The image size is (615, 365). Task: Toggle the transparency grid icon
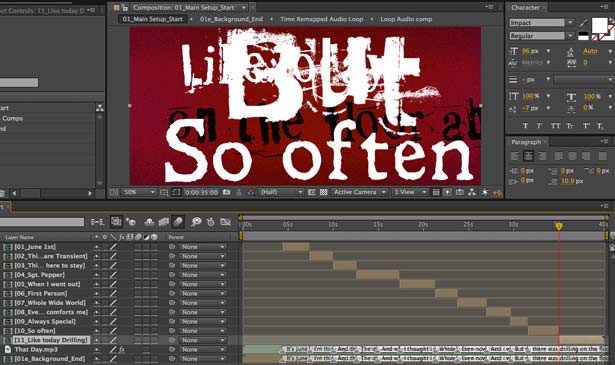324,192
